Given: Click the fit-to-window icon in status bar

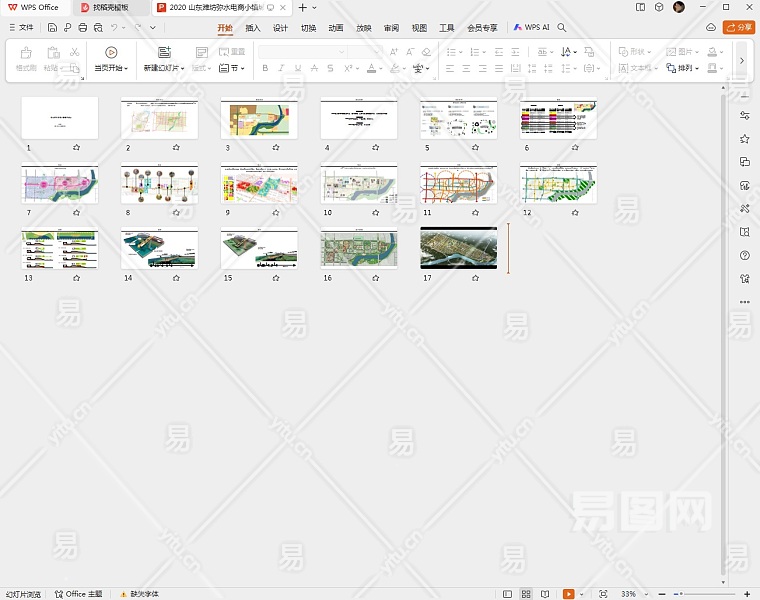Looking at the screenshot, I should pos(603,594).
